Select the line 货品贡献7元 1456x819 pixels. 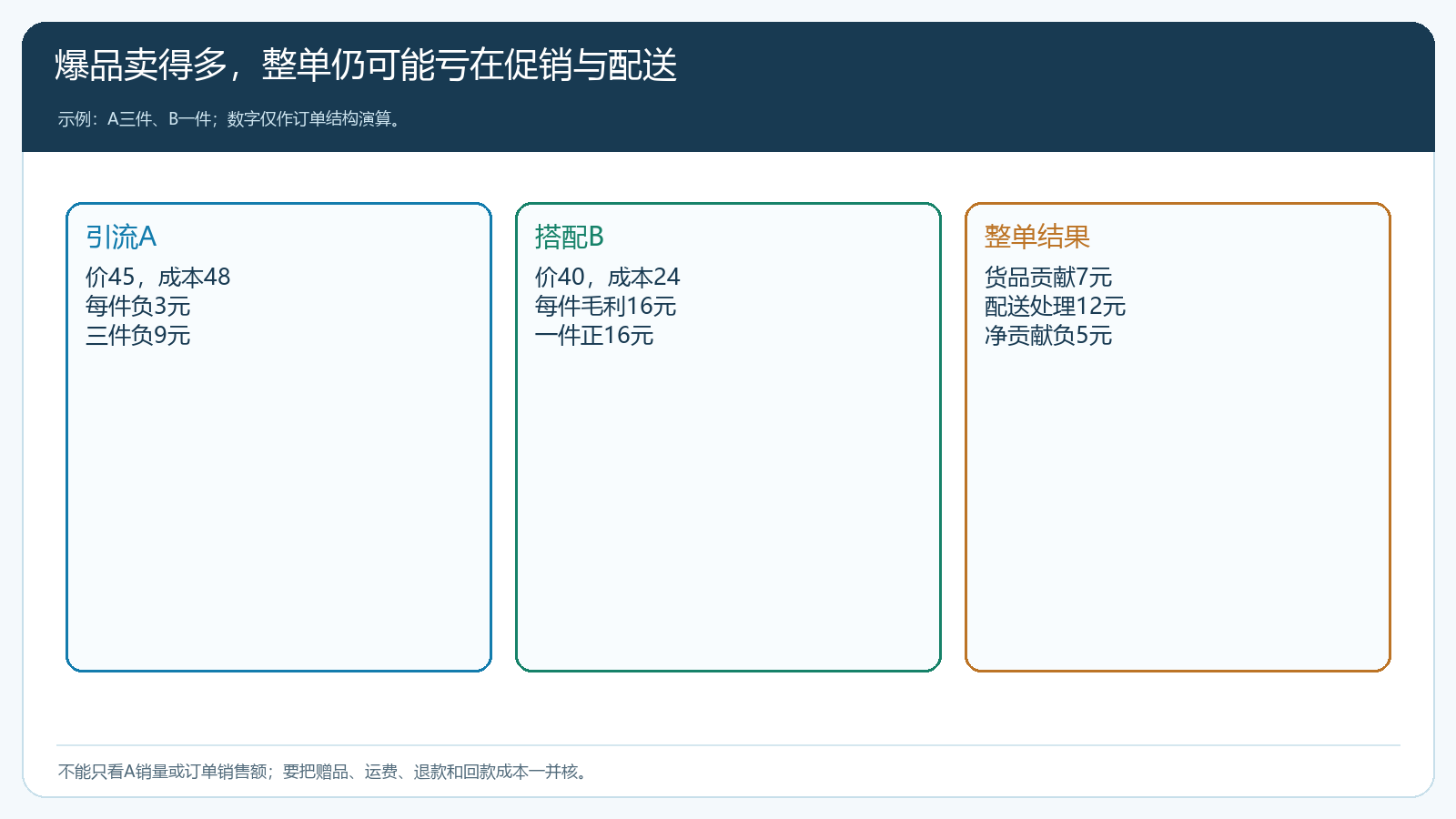click(x=1048, y=277)
